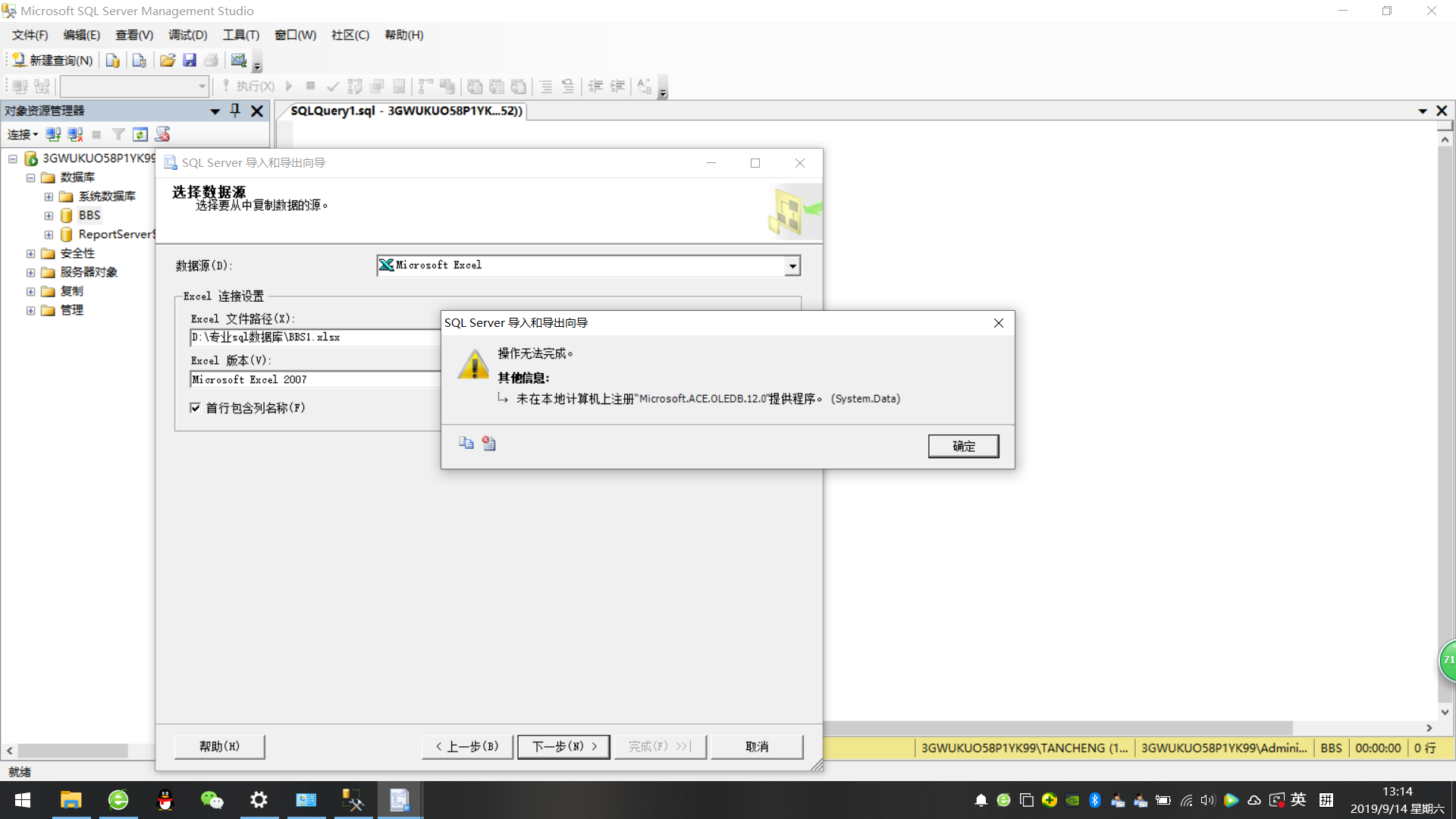Click the Save floppy disk icon
The image size is (1456, 819).
click(x=190, y=61)
